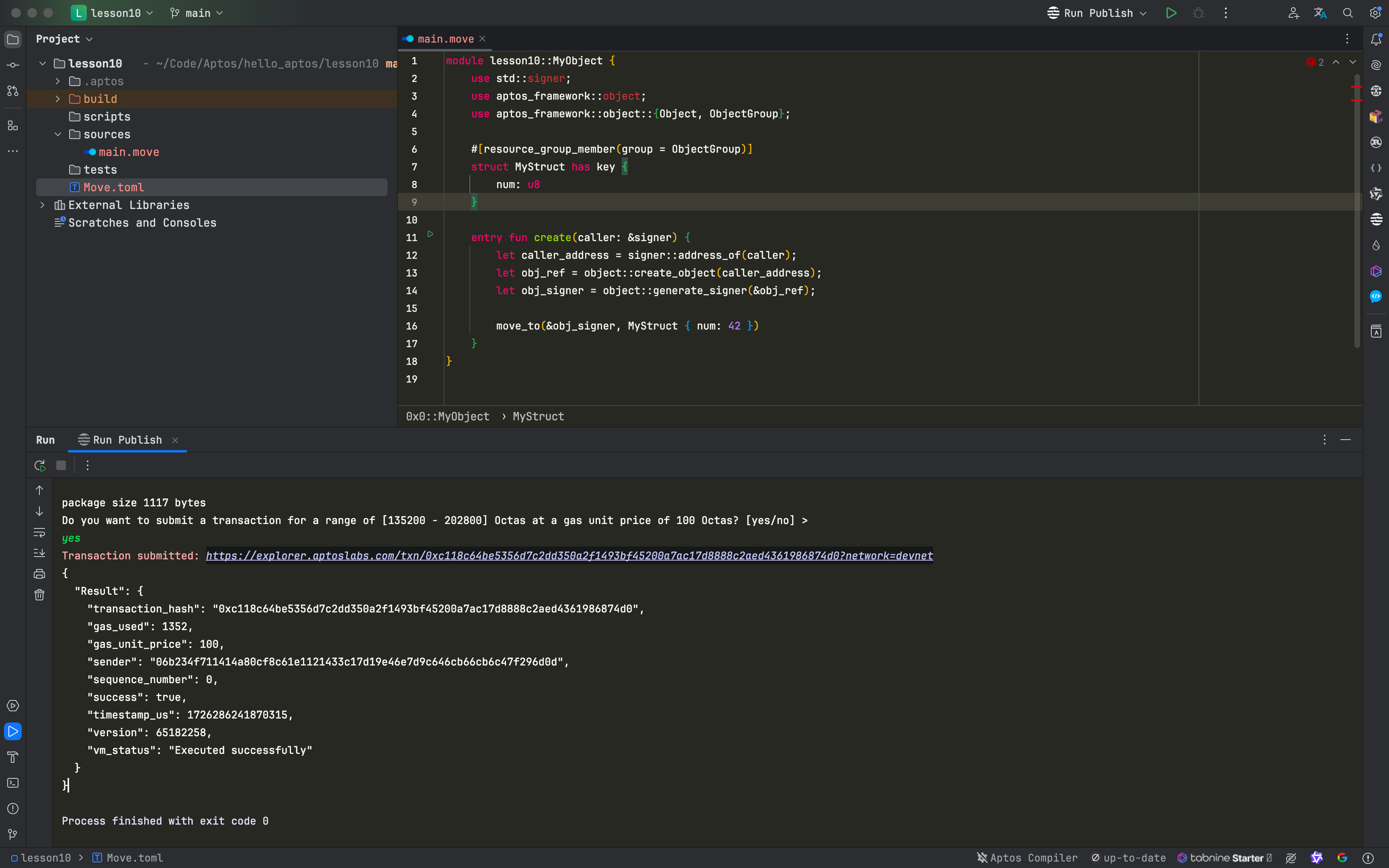Toggle scroll to end in the Run console

point(39,553)
